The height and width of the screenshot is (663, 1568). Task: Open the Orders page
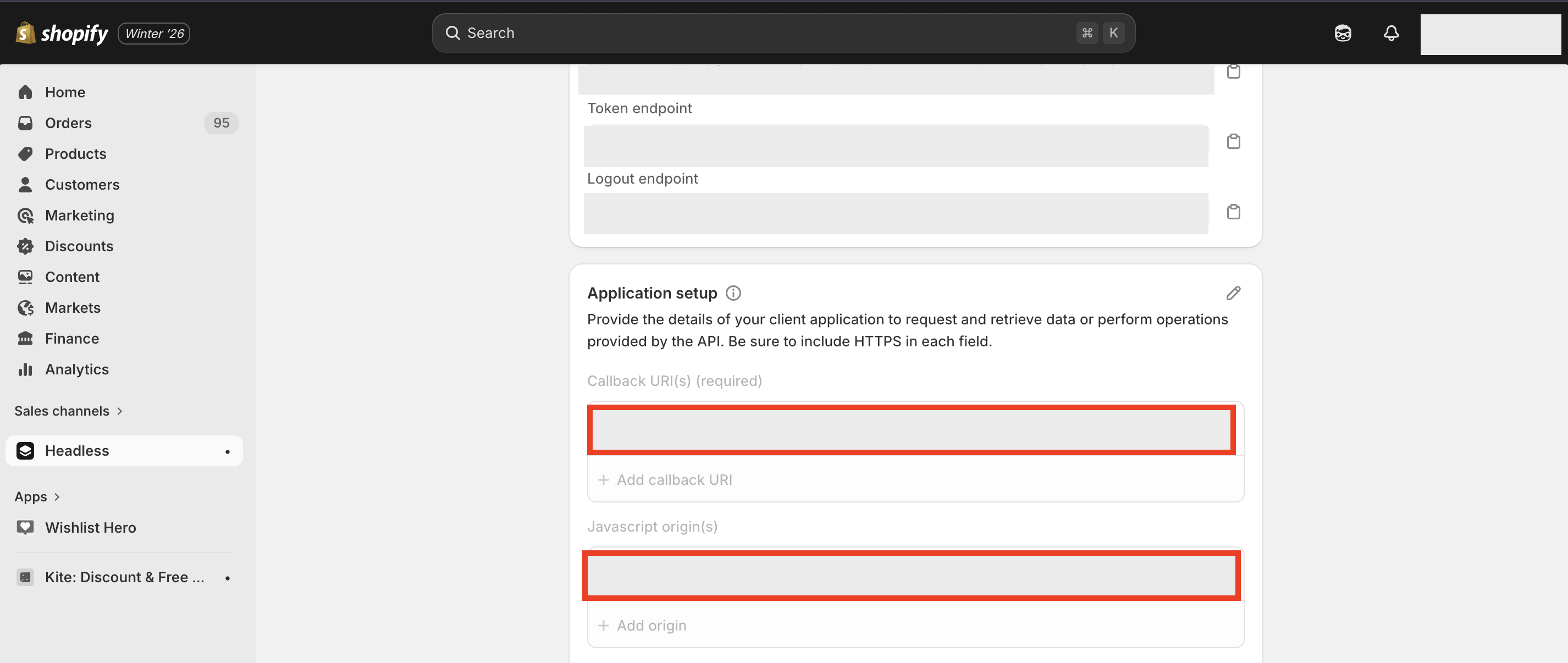pos(68,123)
